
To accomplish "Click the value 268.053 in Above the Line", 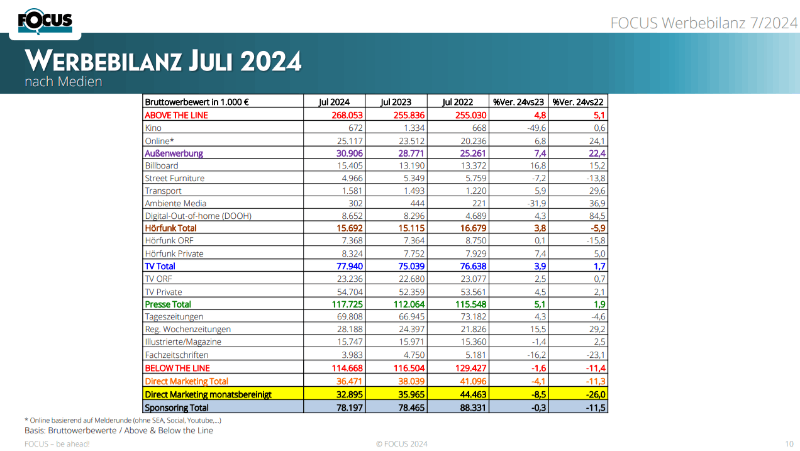I will coord(347,115).
